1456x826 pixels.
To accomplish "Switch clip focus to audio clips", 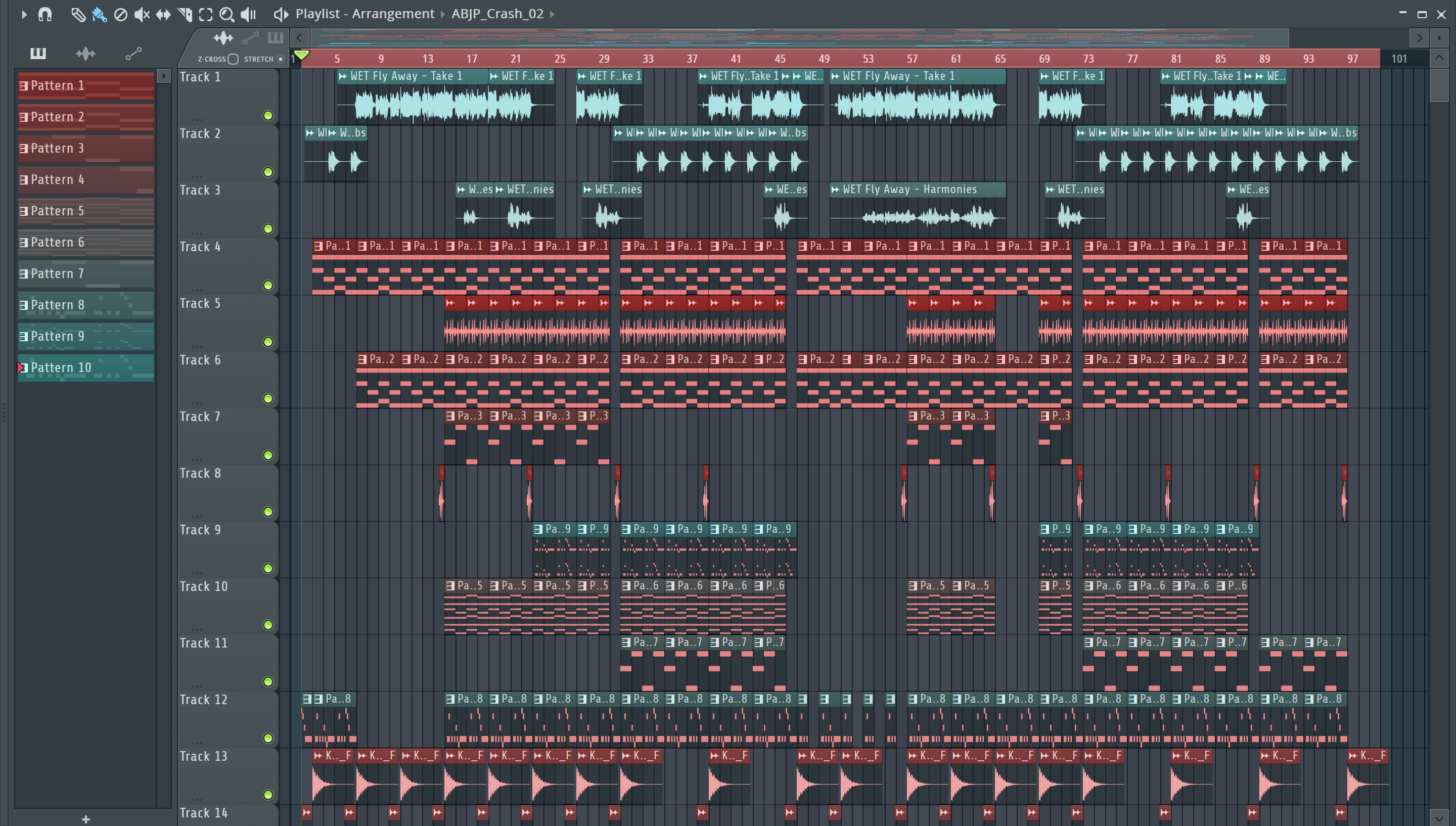I will pyautogui.click(x=223, y=38).
